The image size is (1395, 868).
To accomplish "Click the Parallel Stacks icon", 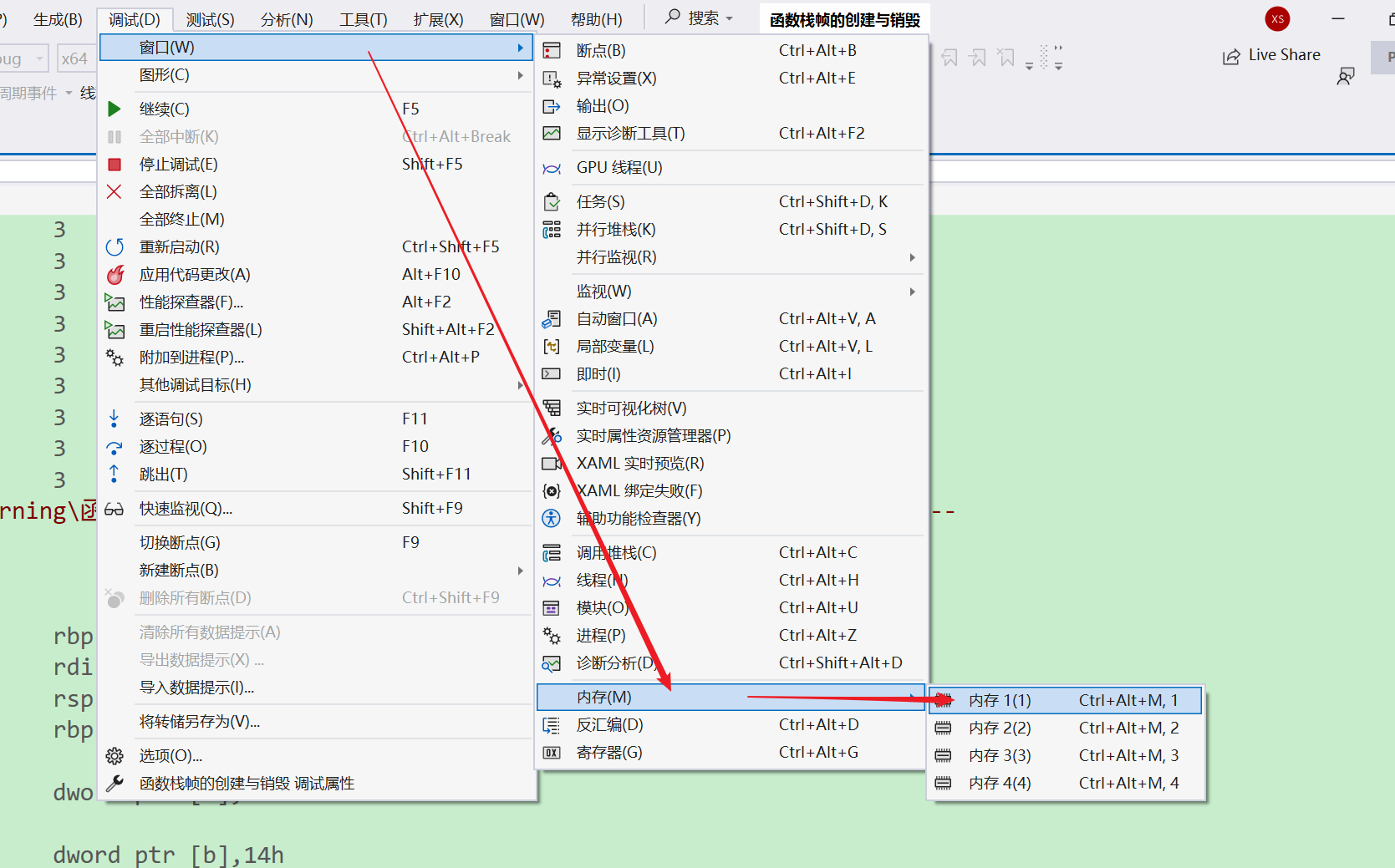I will click(x=552, y=230).
